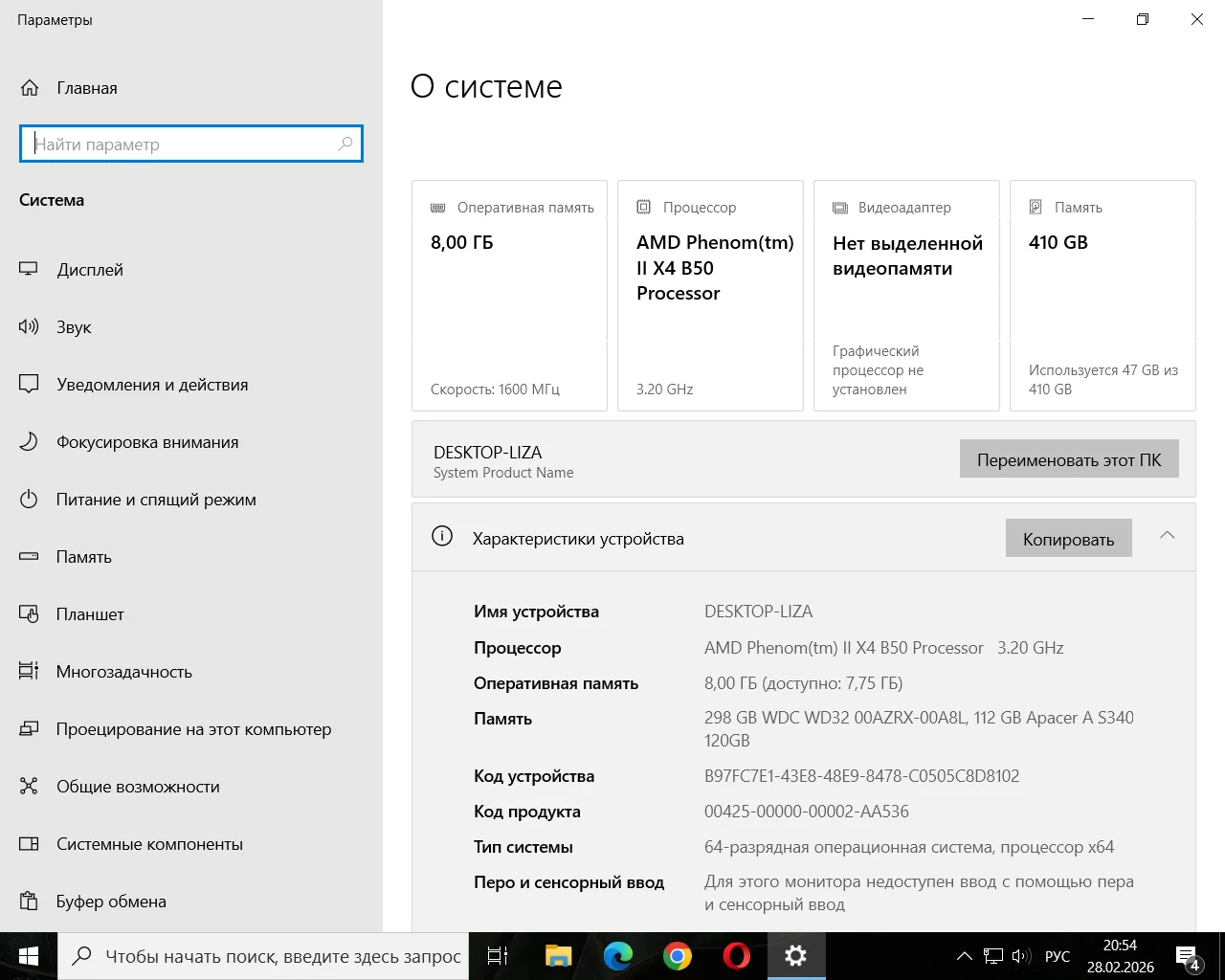Open Уведомления и действия page
This screenshot has height=980, width=1225.
(x=152, y=385)
